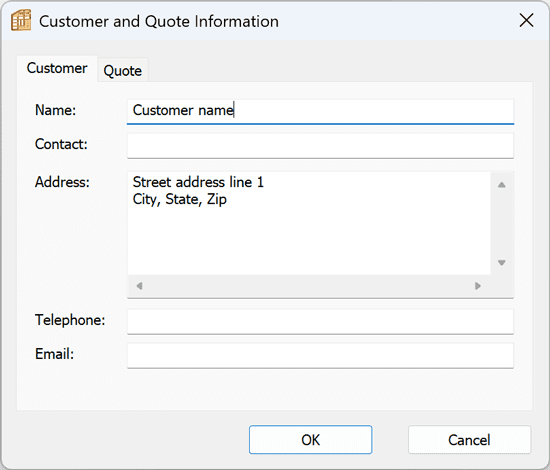This screenshot has height=470, width=550.
Task: Click the "Street address line 1" text
Action: click(198, 182)
